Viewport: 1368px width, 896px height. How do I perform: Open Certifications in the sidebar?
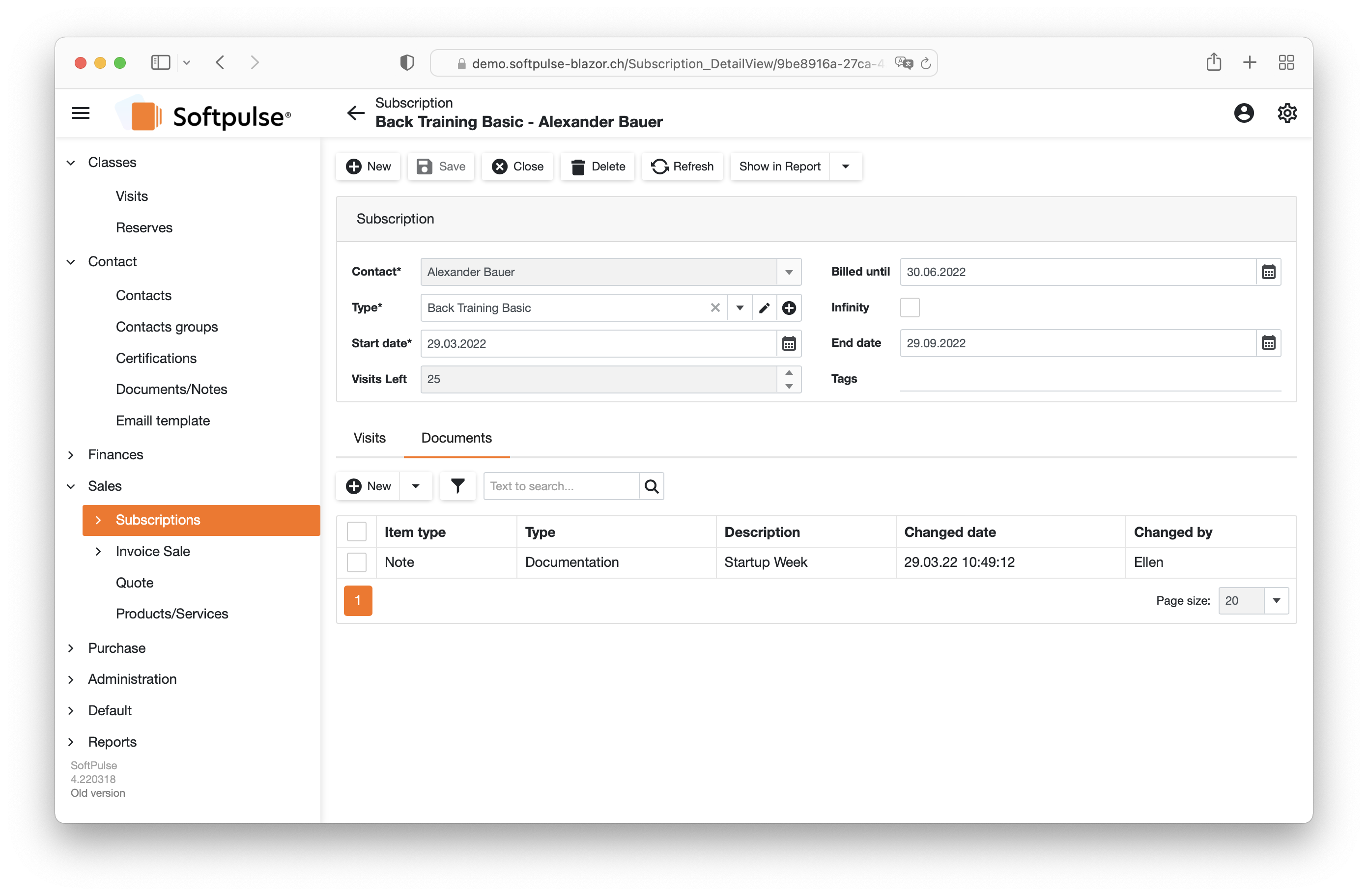coord(156,358)
